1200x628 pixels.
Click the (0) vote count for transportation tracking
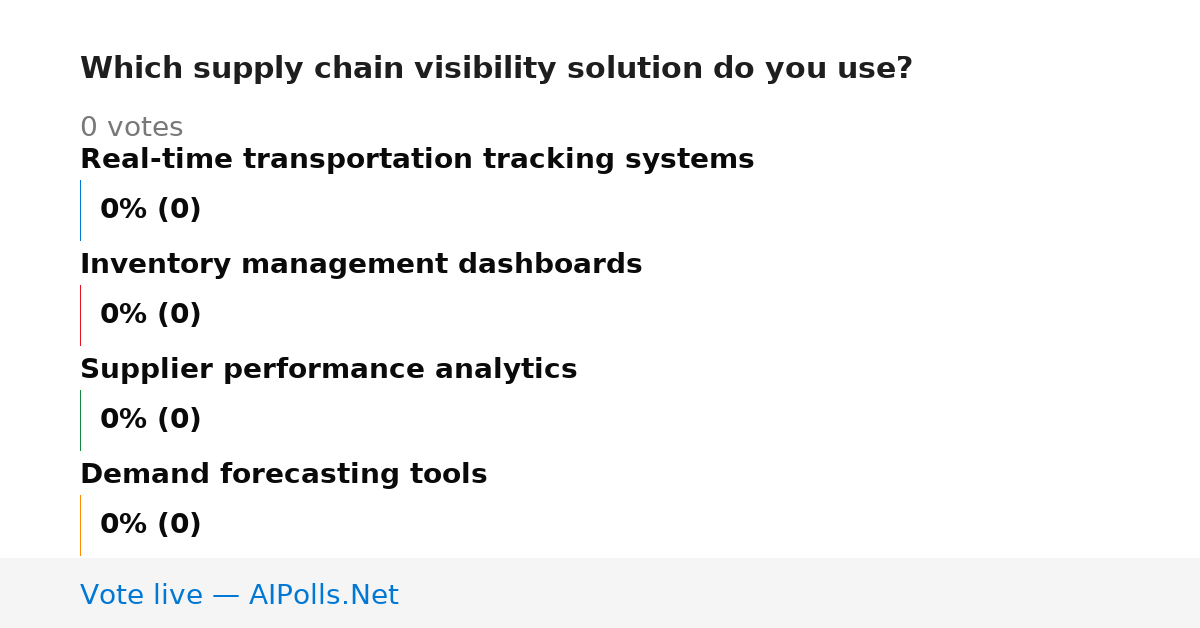coord(179,210)
